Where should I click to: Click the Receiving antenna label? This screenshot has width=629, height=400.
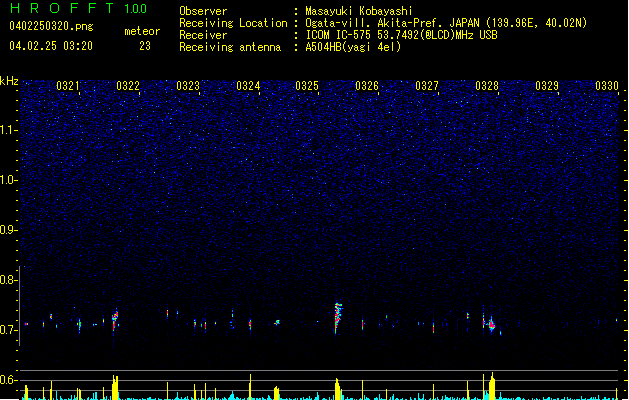230,47
